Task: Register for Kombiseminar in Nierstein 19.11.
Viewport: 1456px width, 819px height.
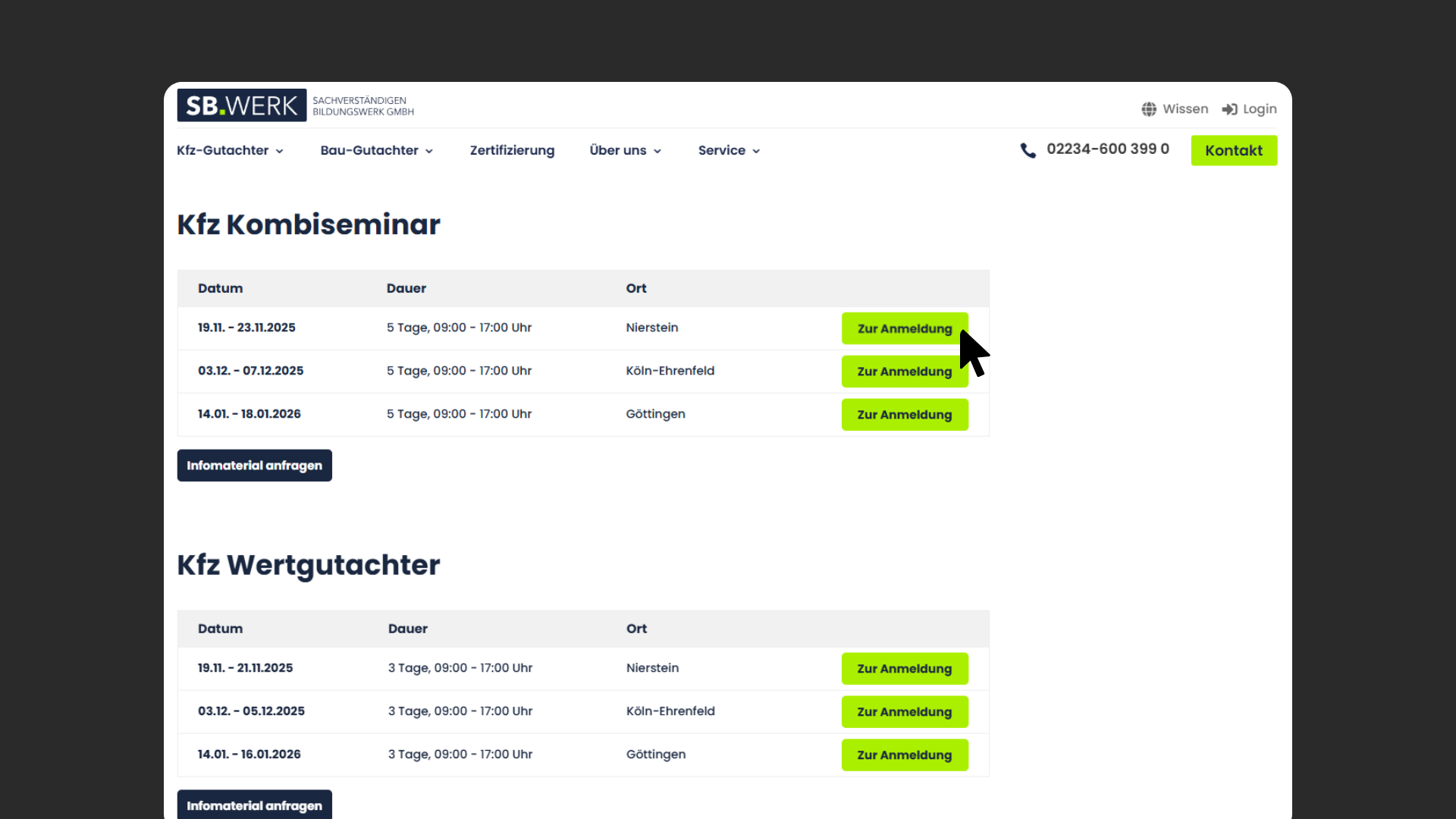Action: click(x=904, y=328)
